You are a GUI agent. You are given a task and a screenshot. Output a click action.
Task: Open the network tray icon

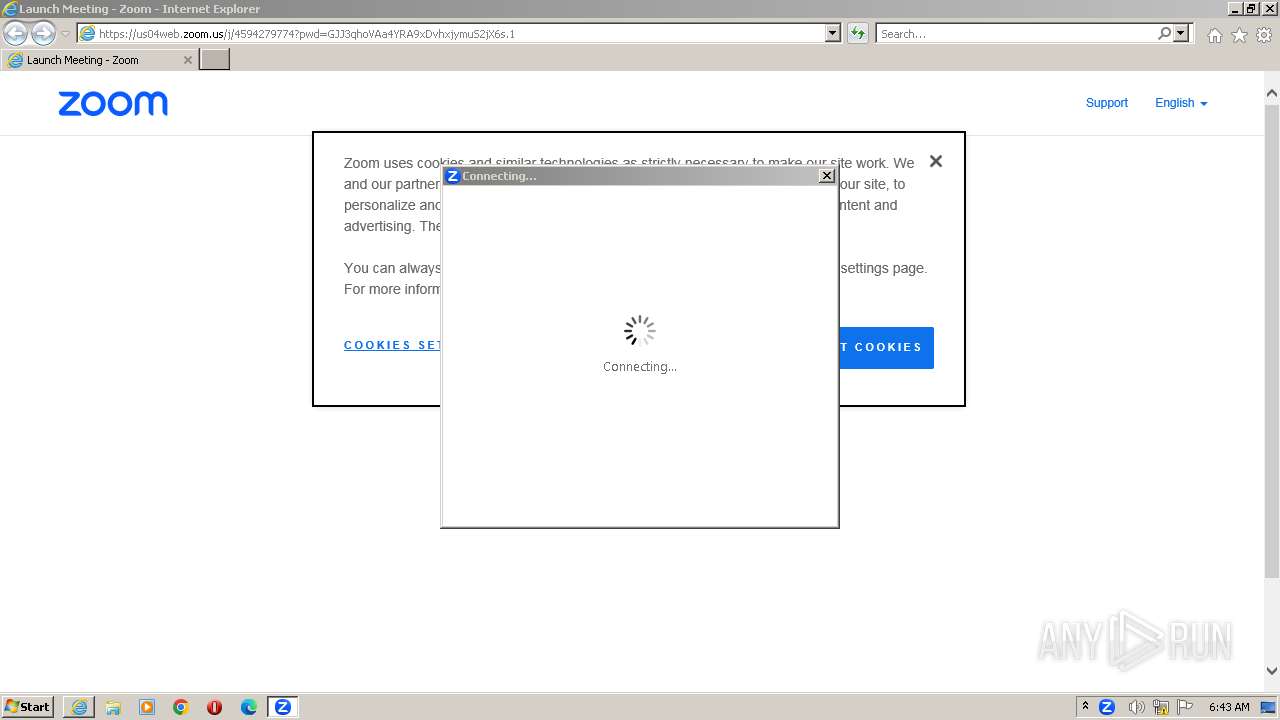[x=1161, y=707]
